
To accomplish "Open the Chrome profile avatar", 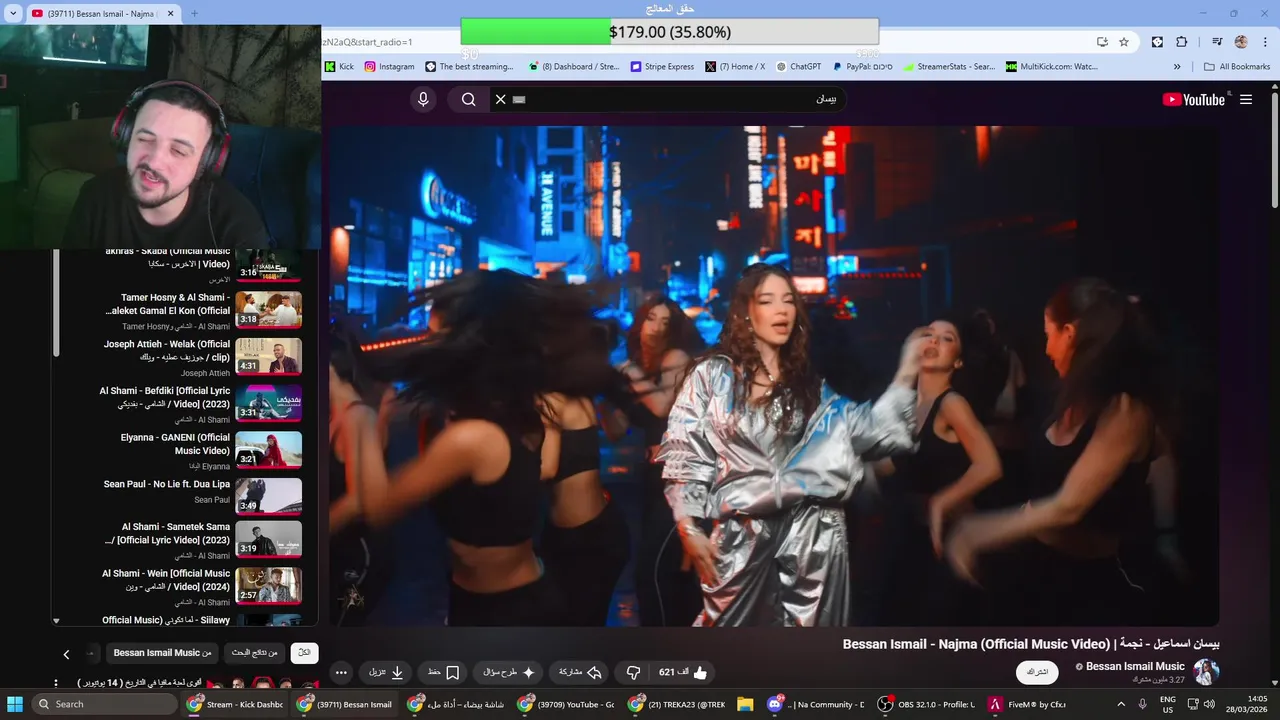I will (x=1241, y=42).
